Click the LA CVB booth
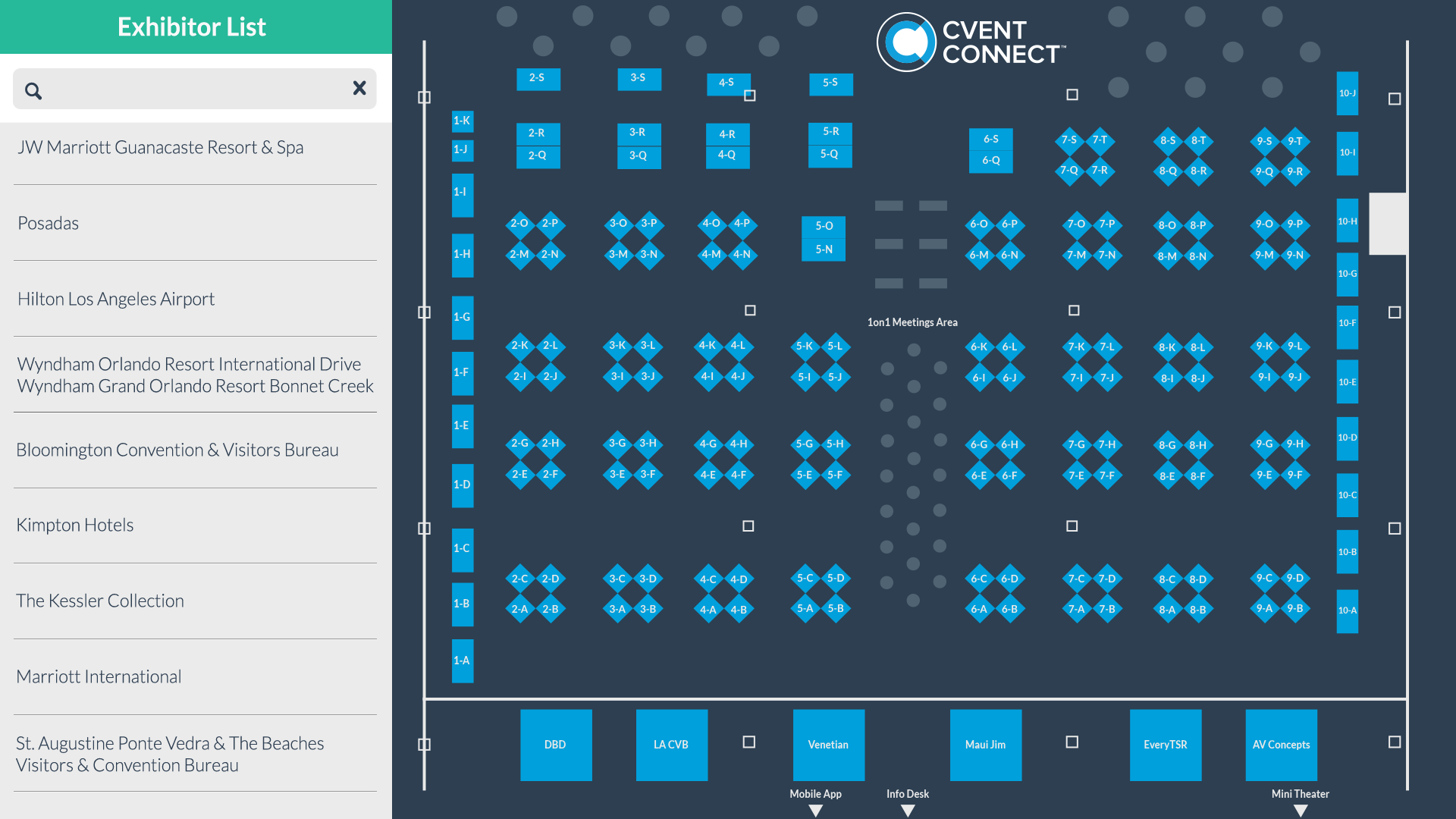The image size is (1456, 819). coord(671,745)
